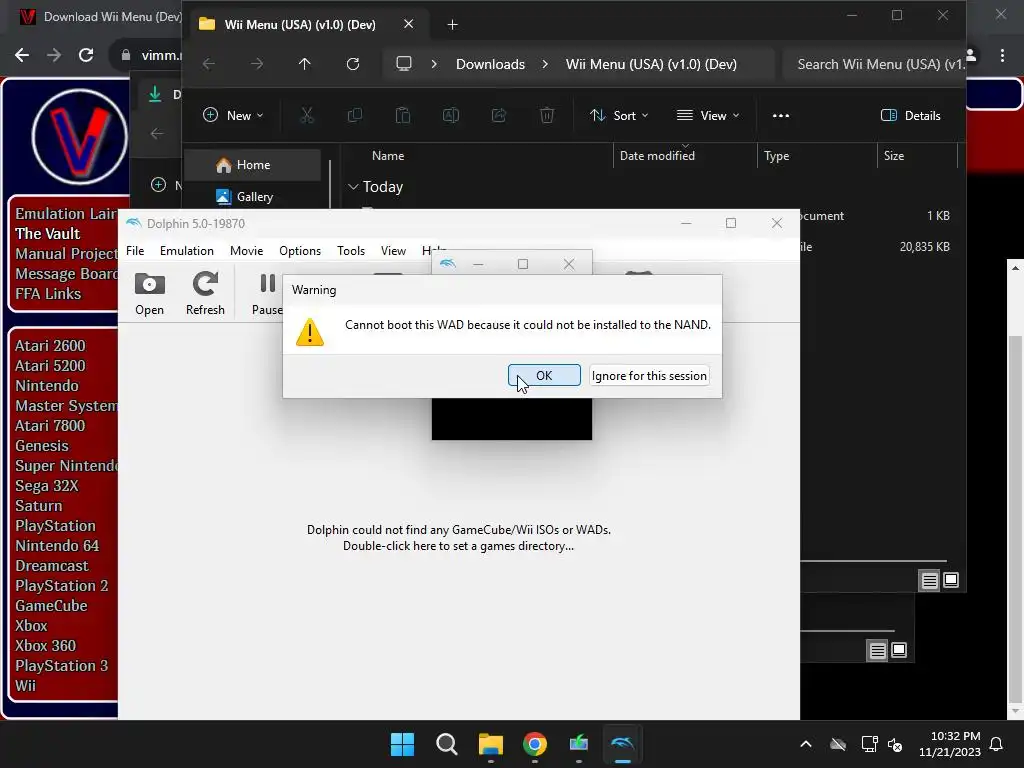Pause emulation in Dolphin toolbar
Viewport: 1024px width, 768px height.
(x=267, y=294)
